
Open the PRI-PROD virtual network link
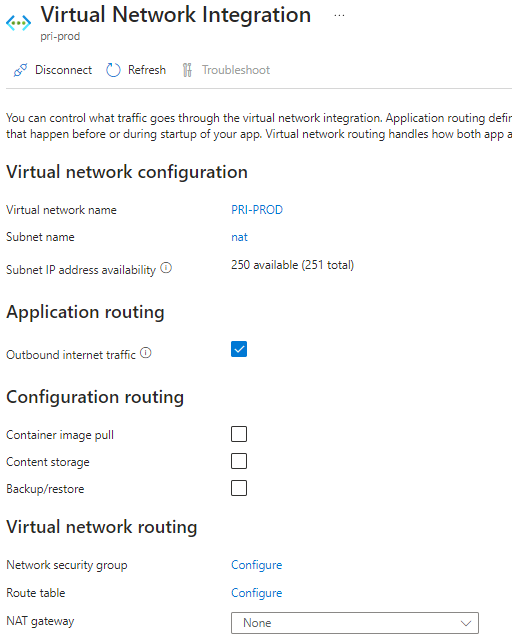[257, 210]
